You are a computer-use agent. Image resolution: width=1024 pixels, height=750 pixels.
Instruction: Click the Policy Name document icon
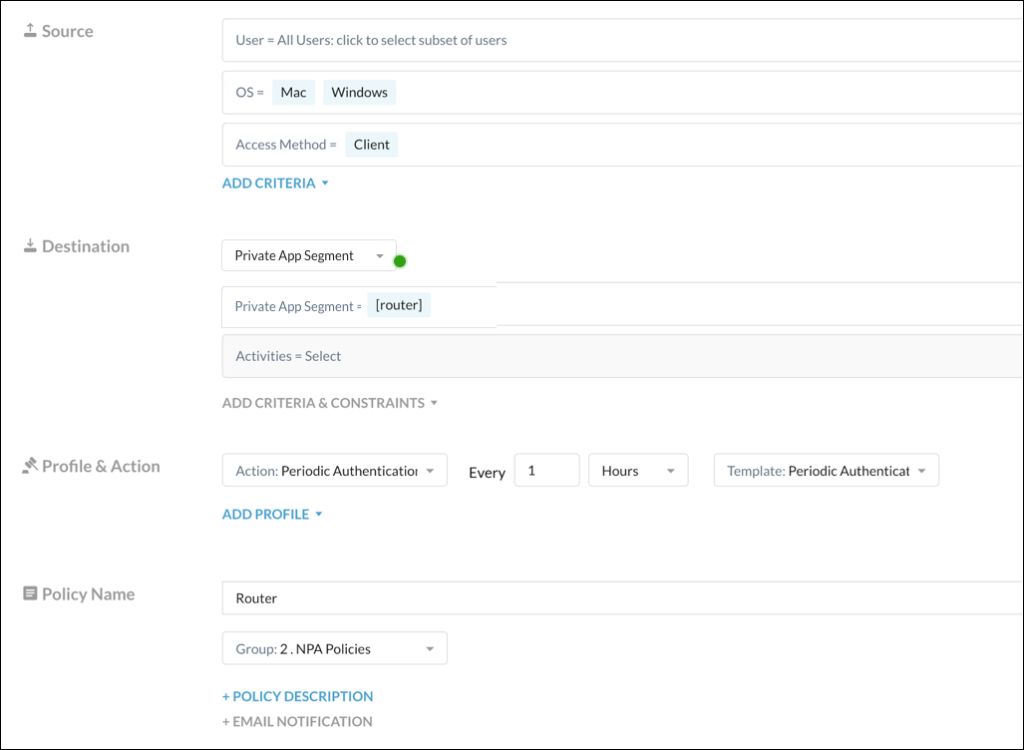point(30,593)
